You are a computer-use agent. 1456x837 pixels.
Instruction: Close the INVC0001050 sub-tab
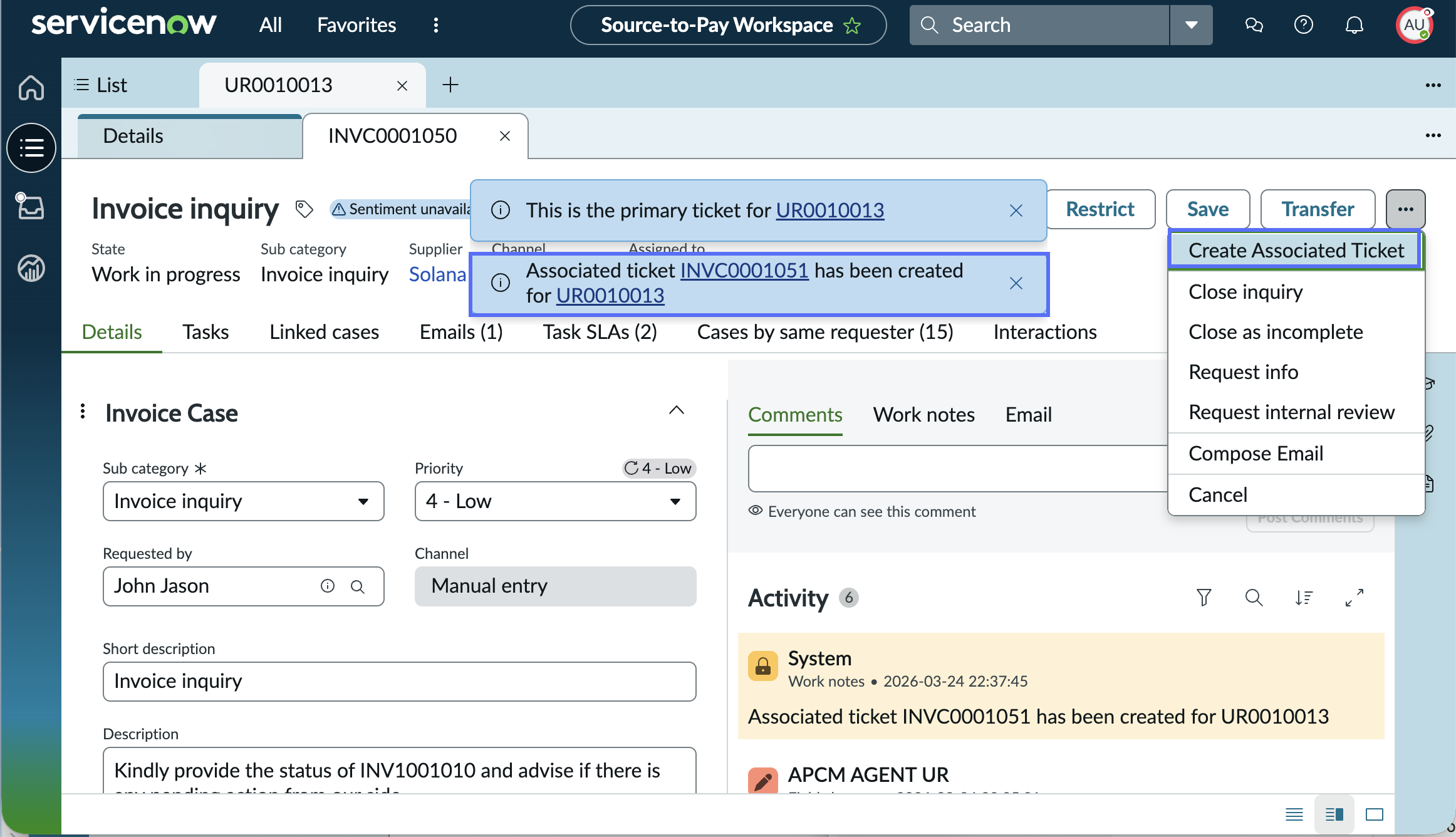click(505, 136)
